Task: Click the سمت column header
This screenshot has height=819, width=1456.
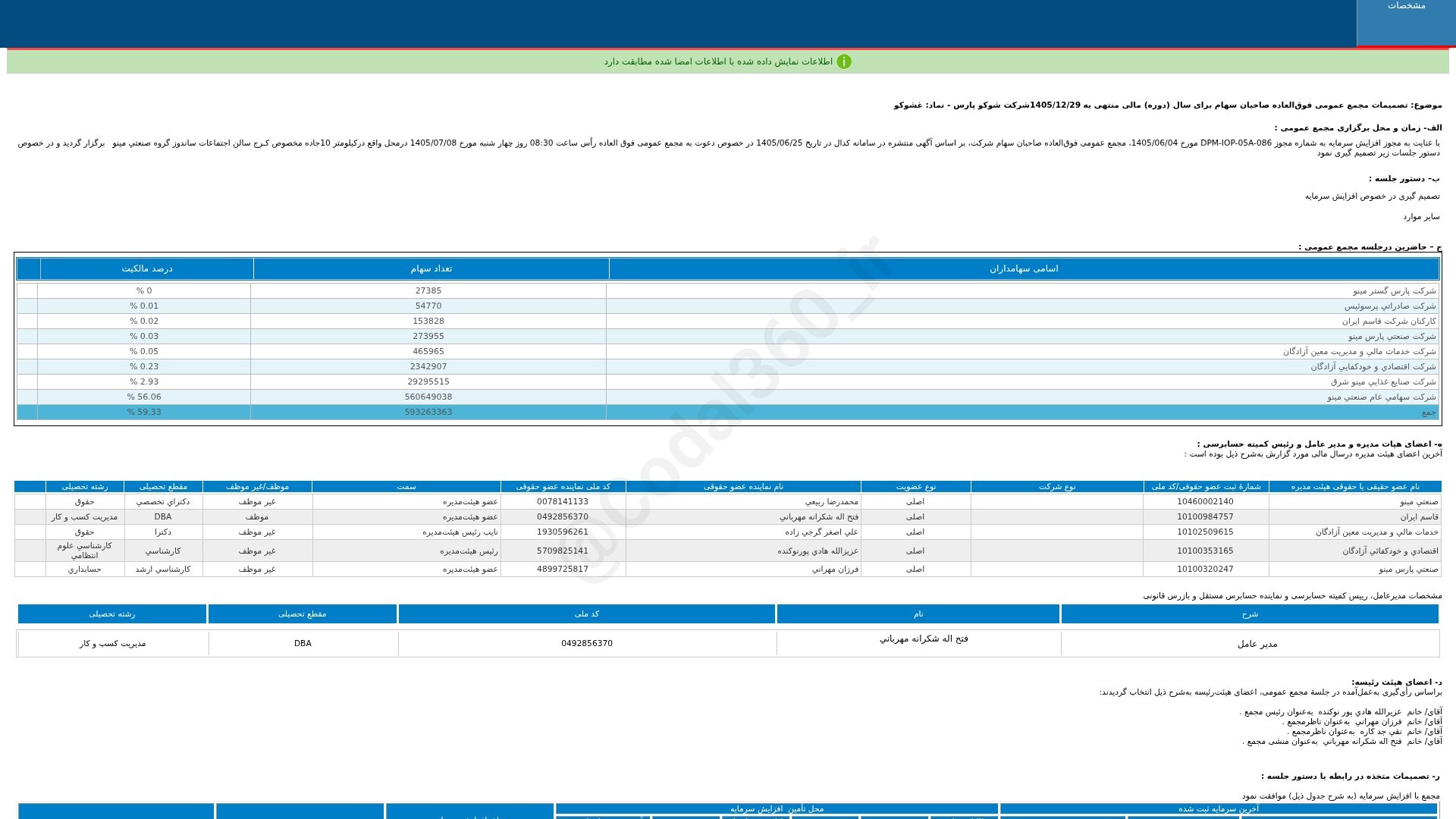Action: click(406, 486)
